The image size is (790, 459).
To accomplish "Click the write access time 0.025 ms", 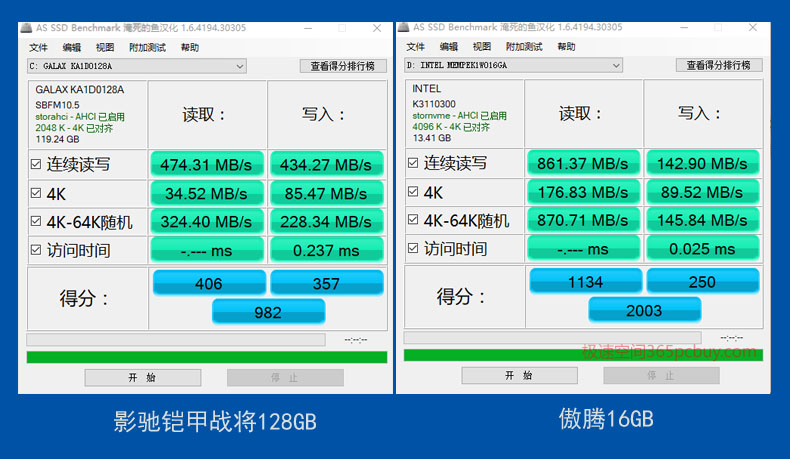I will tap(702, 249).
